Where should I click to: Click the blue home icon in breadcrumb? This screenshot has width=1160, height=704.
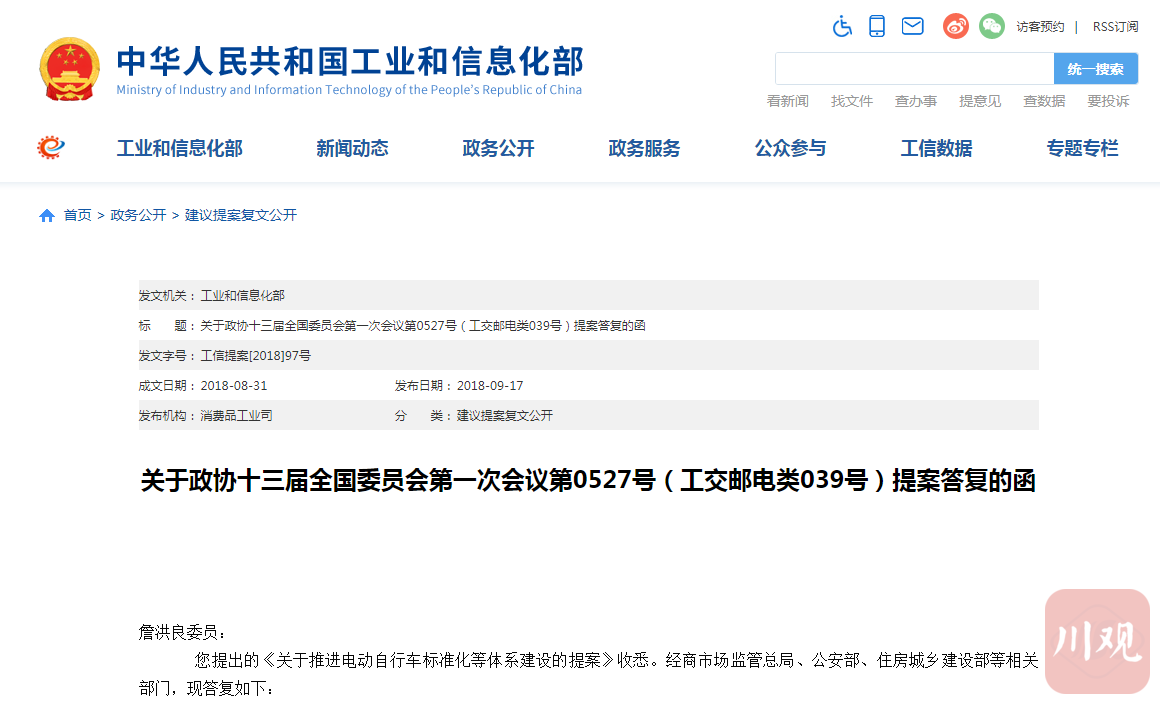[47, 216]
